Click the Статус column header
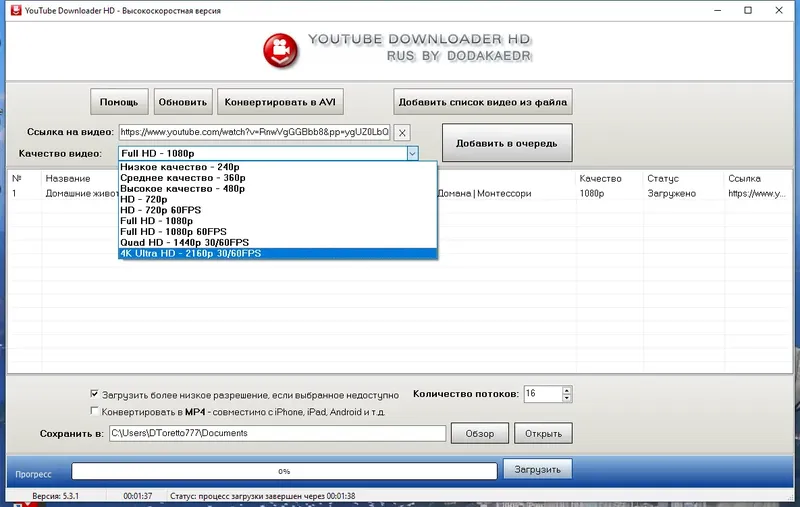 coord(663,179)
